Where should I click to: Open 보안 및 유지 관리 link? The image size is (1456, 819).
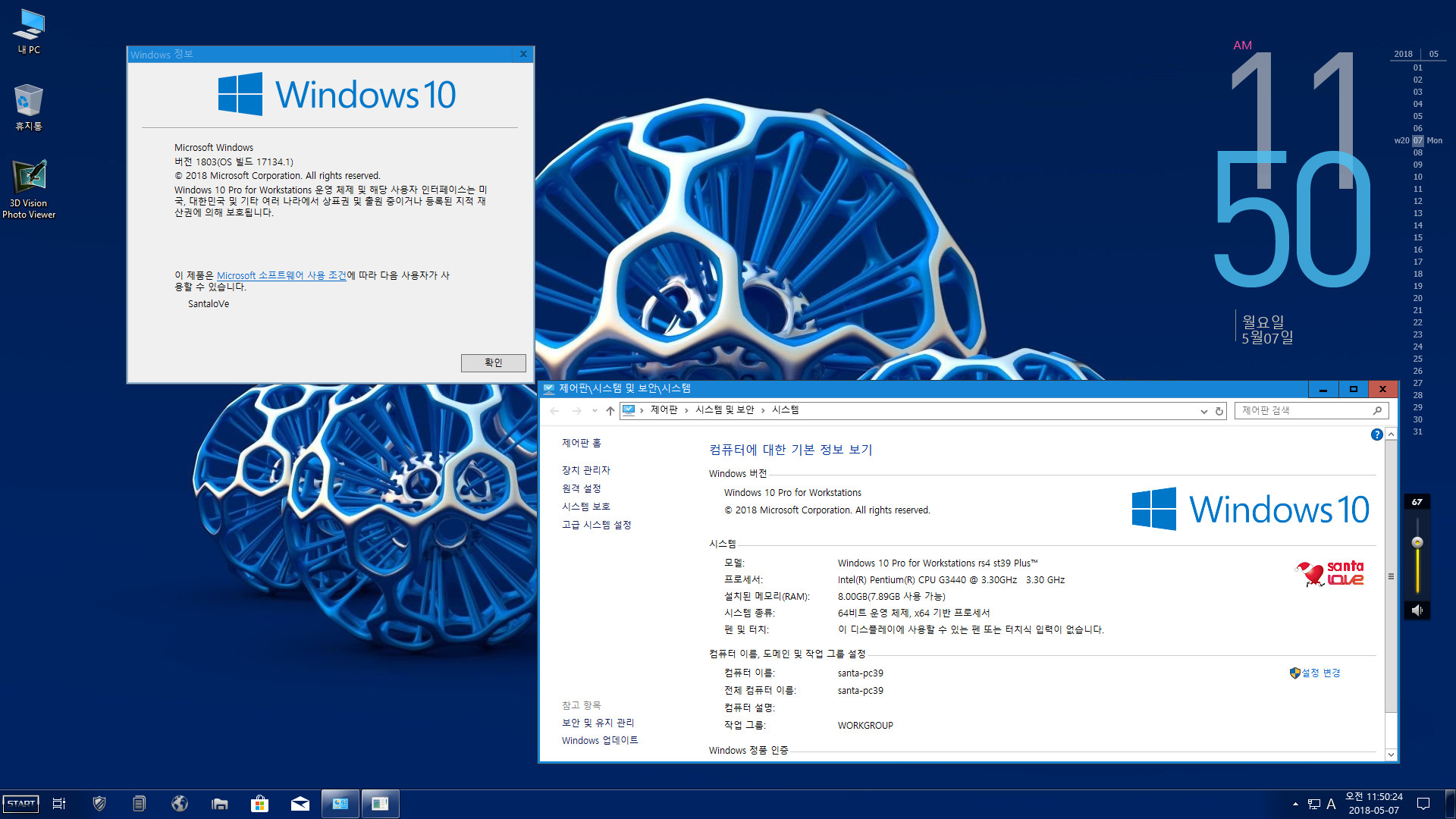598,723
